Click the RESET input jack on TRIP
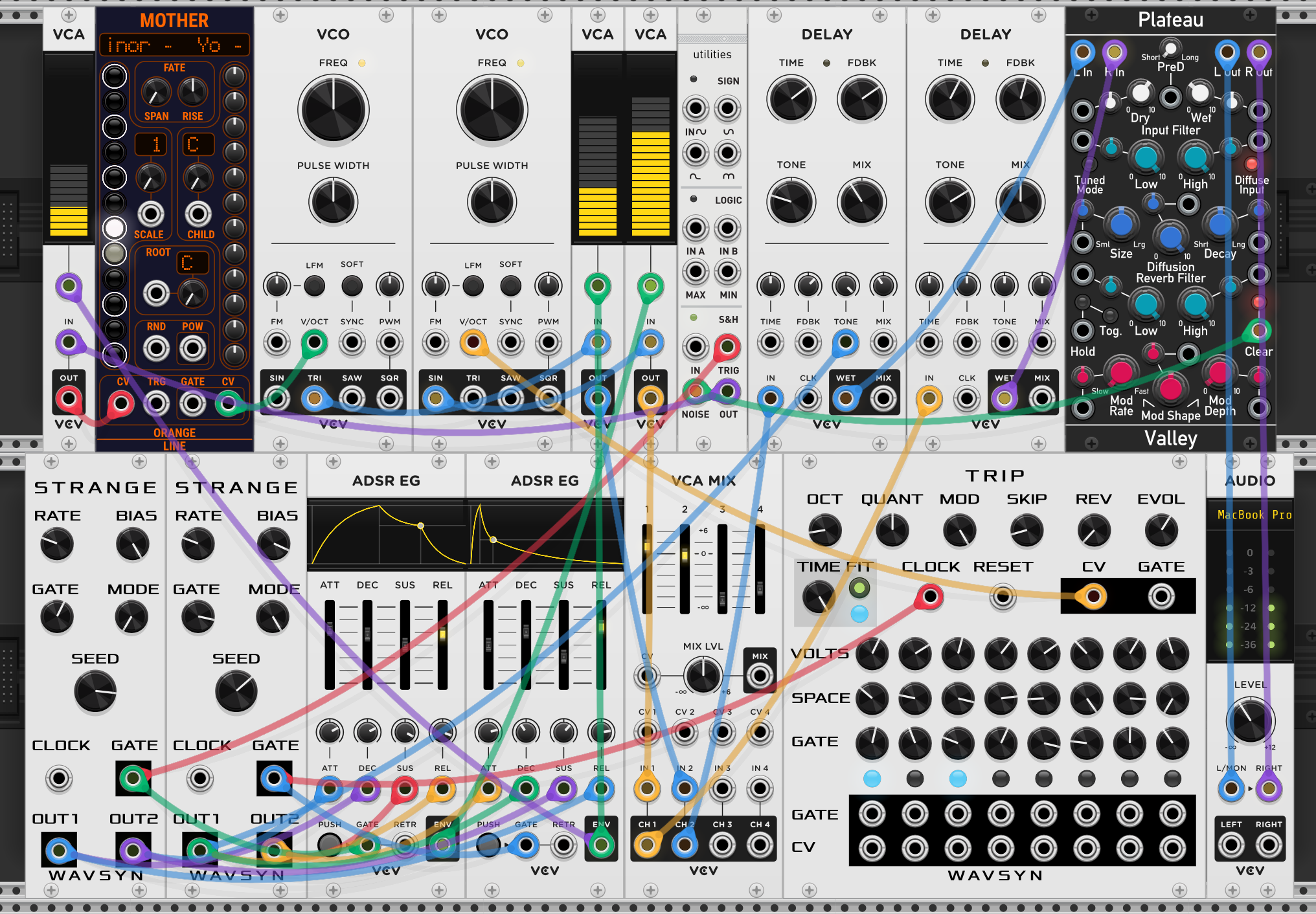1316x914 pixels. coord(1003,596)
